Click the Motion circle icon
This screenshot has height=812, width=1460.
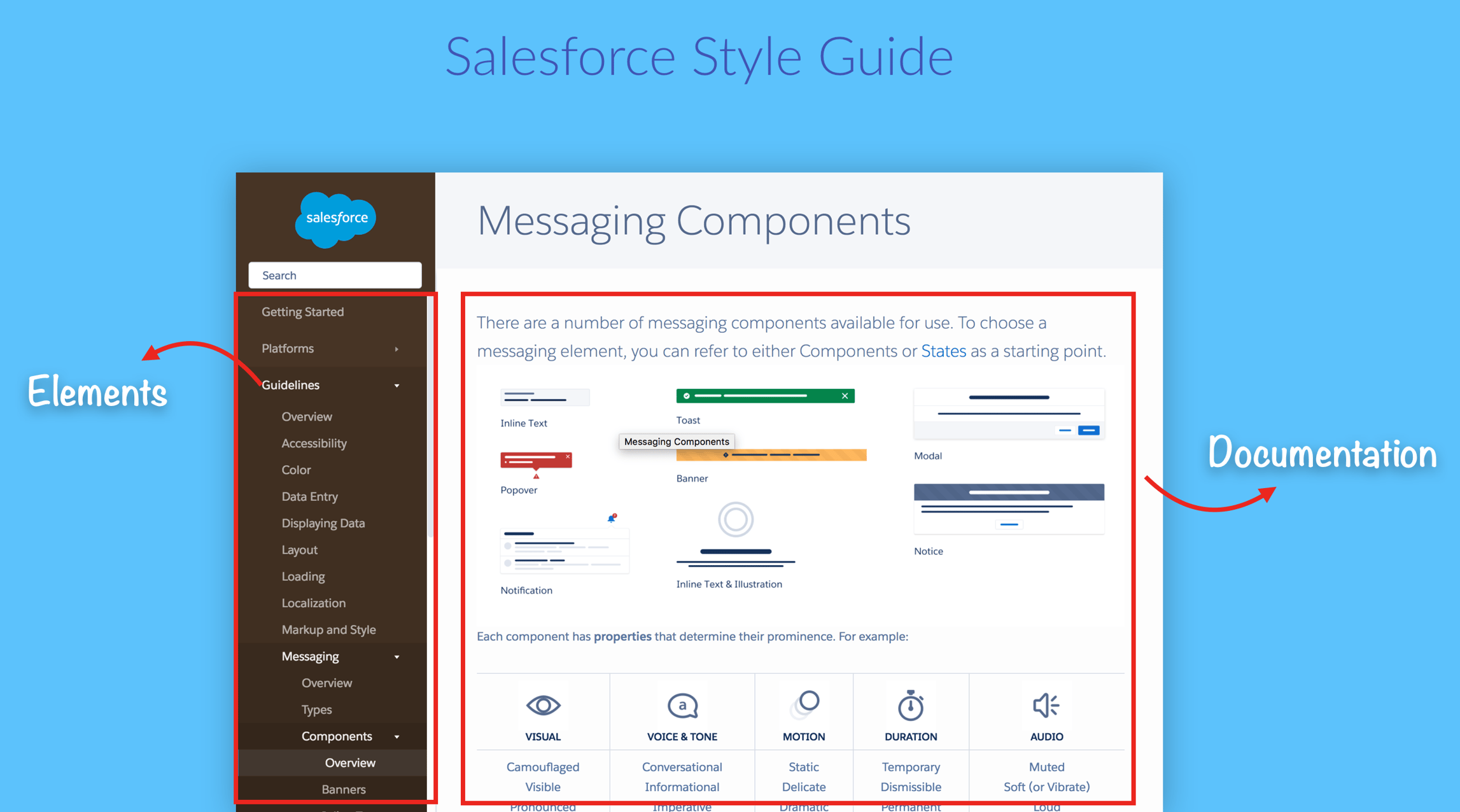pyautogui.click(x=804, y=704)
